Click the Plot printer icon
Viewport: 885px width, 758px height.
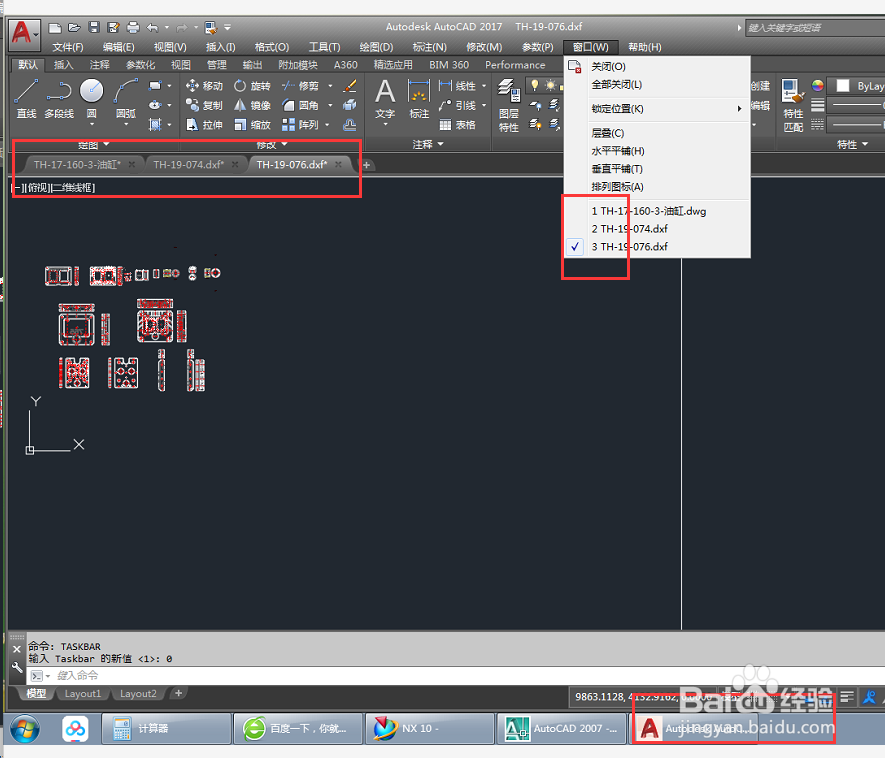coord(133,27)
